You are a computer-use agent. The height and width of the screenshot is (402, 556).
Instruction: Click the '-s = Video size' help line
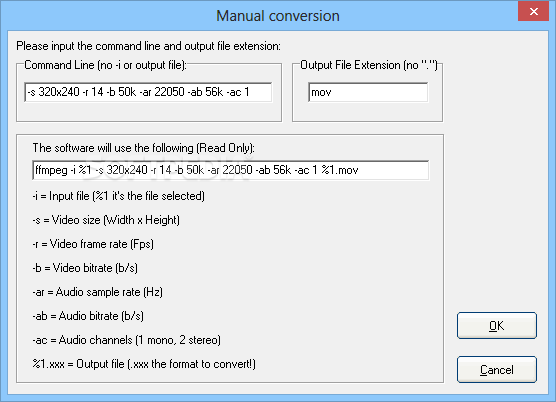pyautogui.click(x=106, y=220)
